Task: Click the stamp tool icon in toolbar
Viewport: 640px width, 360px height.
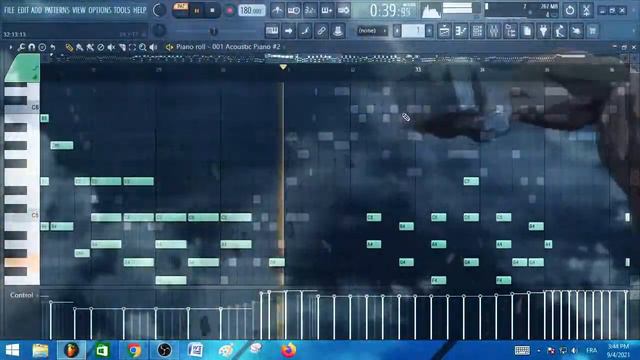Action: (x=338, y=31)
